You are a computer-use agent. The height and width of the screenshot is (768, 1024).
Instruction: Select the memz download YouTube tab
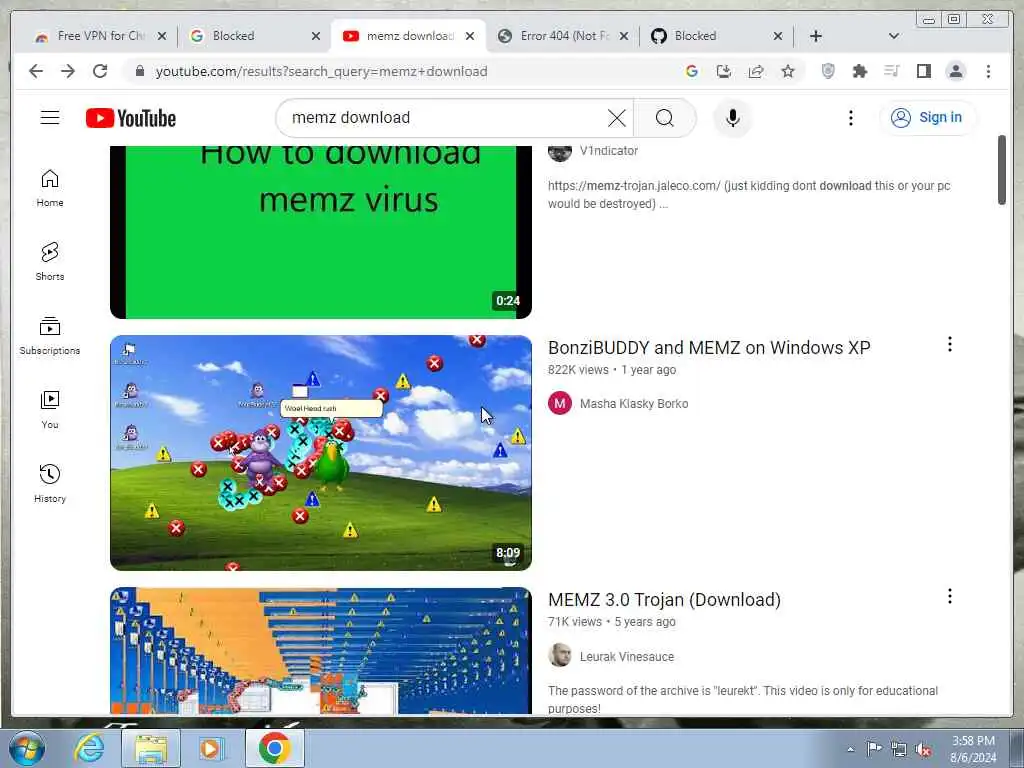408,36
